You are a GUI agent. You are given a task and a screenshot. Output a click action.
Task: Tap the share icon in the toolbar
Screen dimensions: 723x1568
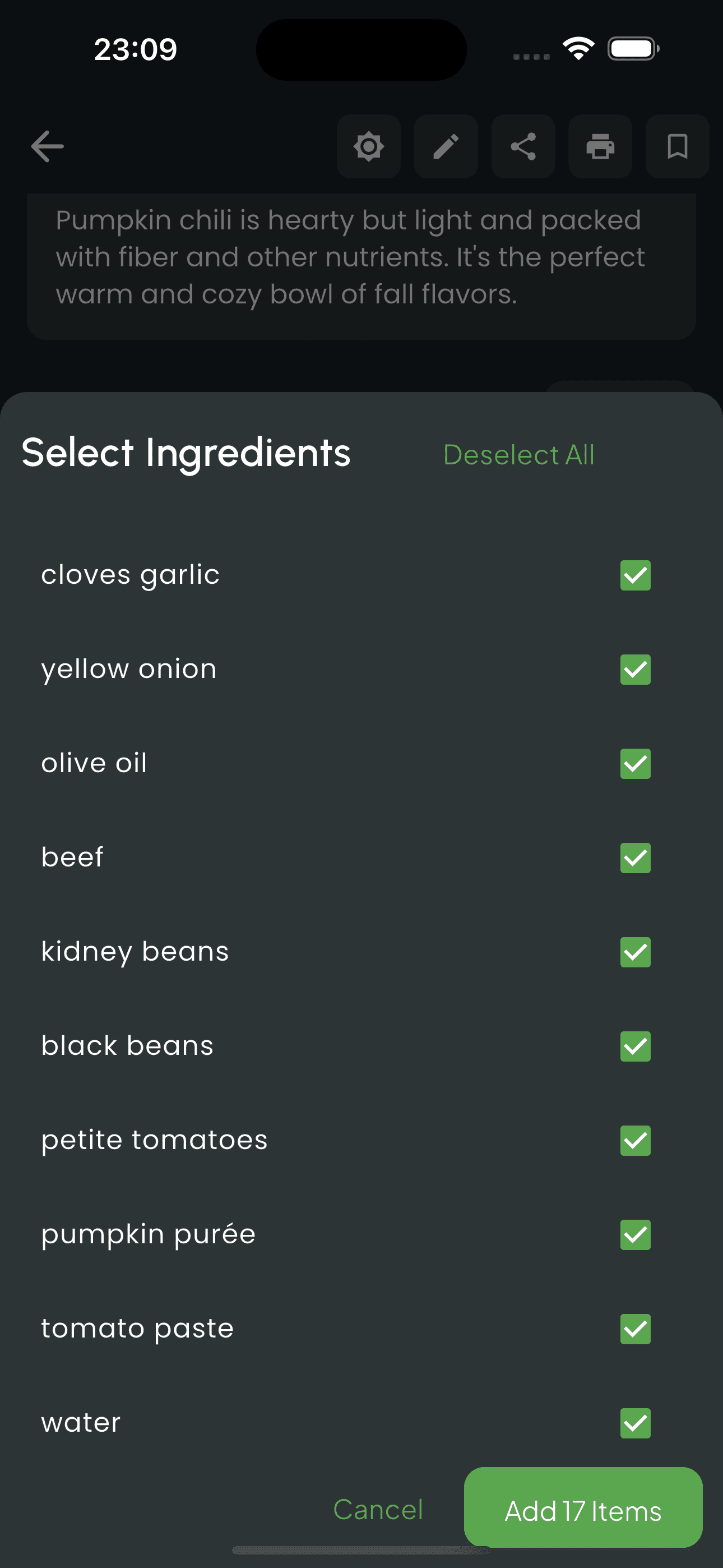523,146
